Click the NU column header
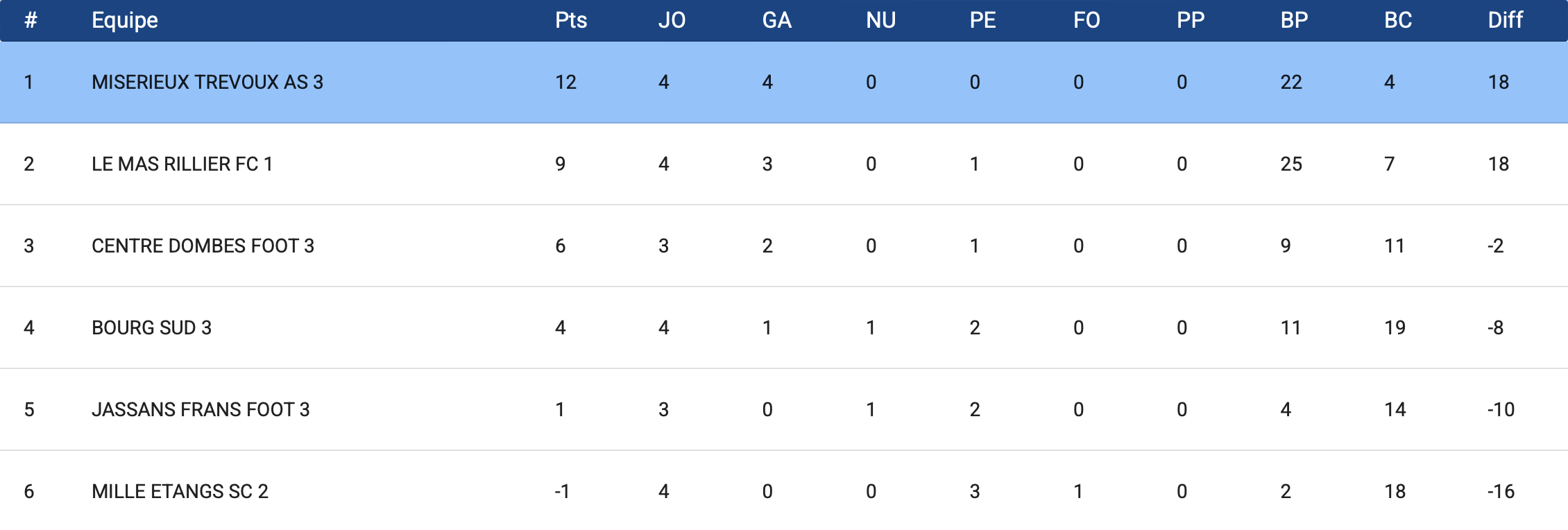The width and height of the screenshot is (1568, 530). pos(880,20)
